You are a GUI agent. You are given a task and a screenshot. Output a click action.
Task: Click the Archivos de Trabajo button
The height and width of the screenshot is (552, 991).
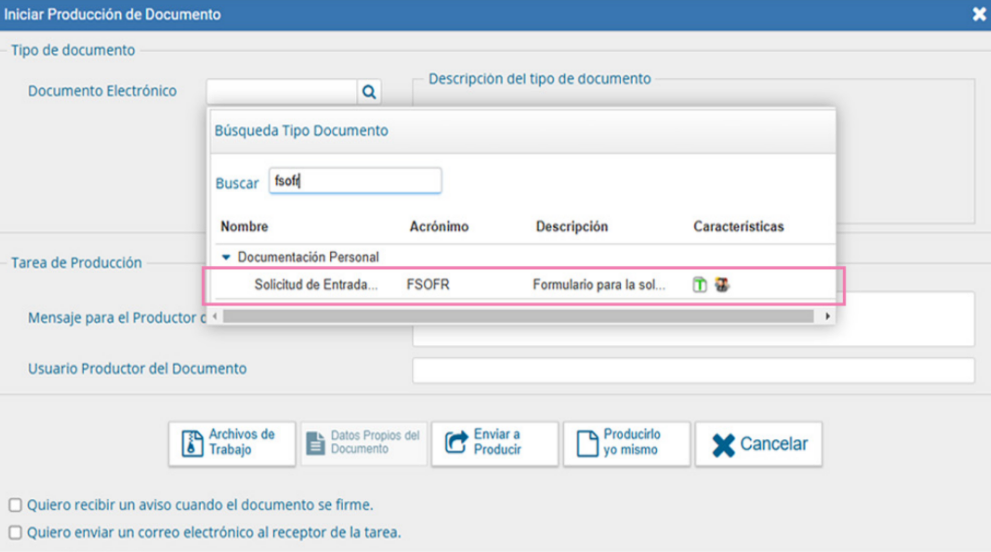coord(232,443)
